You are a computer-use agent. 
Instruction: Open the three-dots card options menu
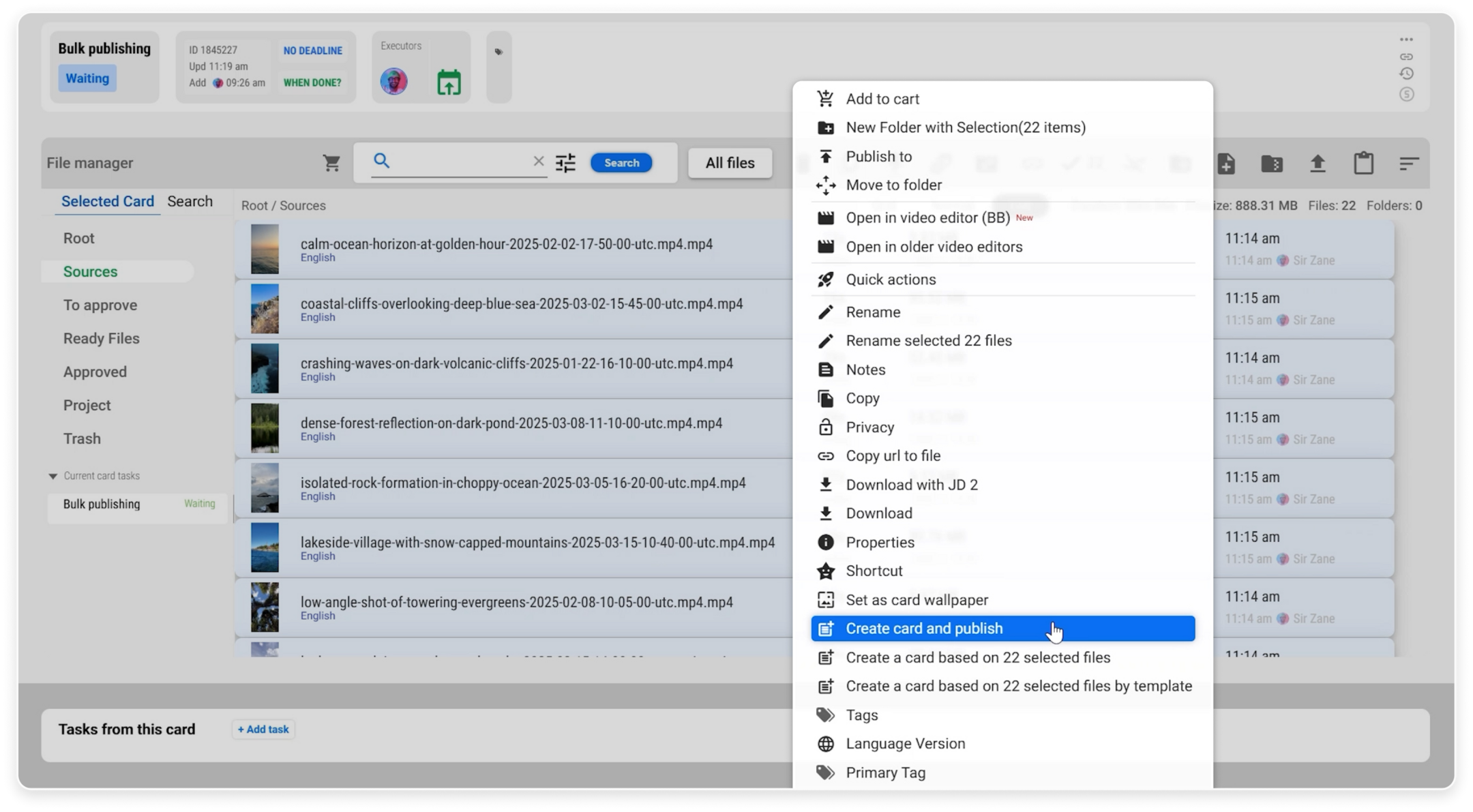point(1406,40)
